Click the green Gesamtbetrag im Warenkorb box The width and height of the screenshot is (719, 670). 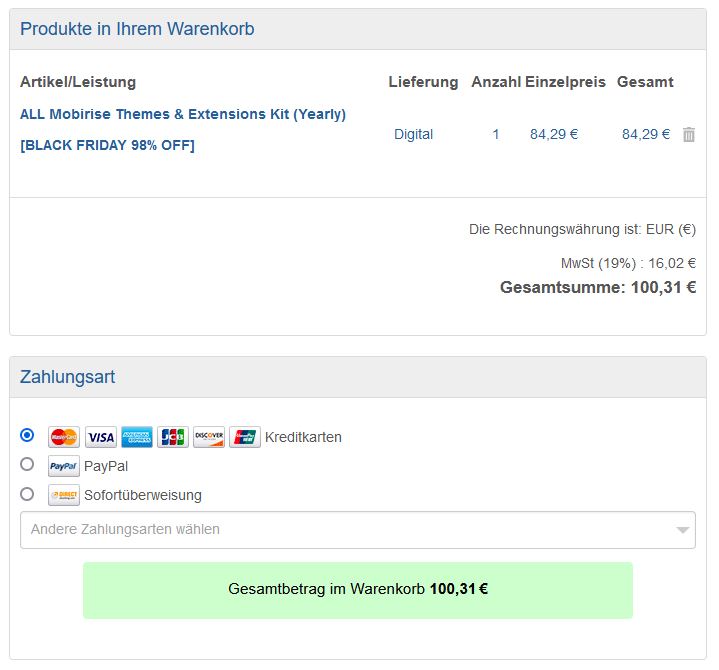tap(357, 589)
